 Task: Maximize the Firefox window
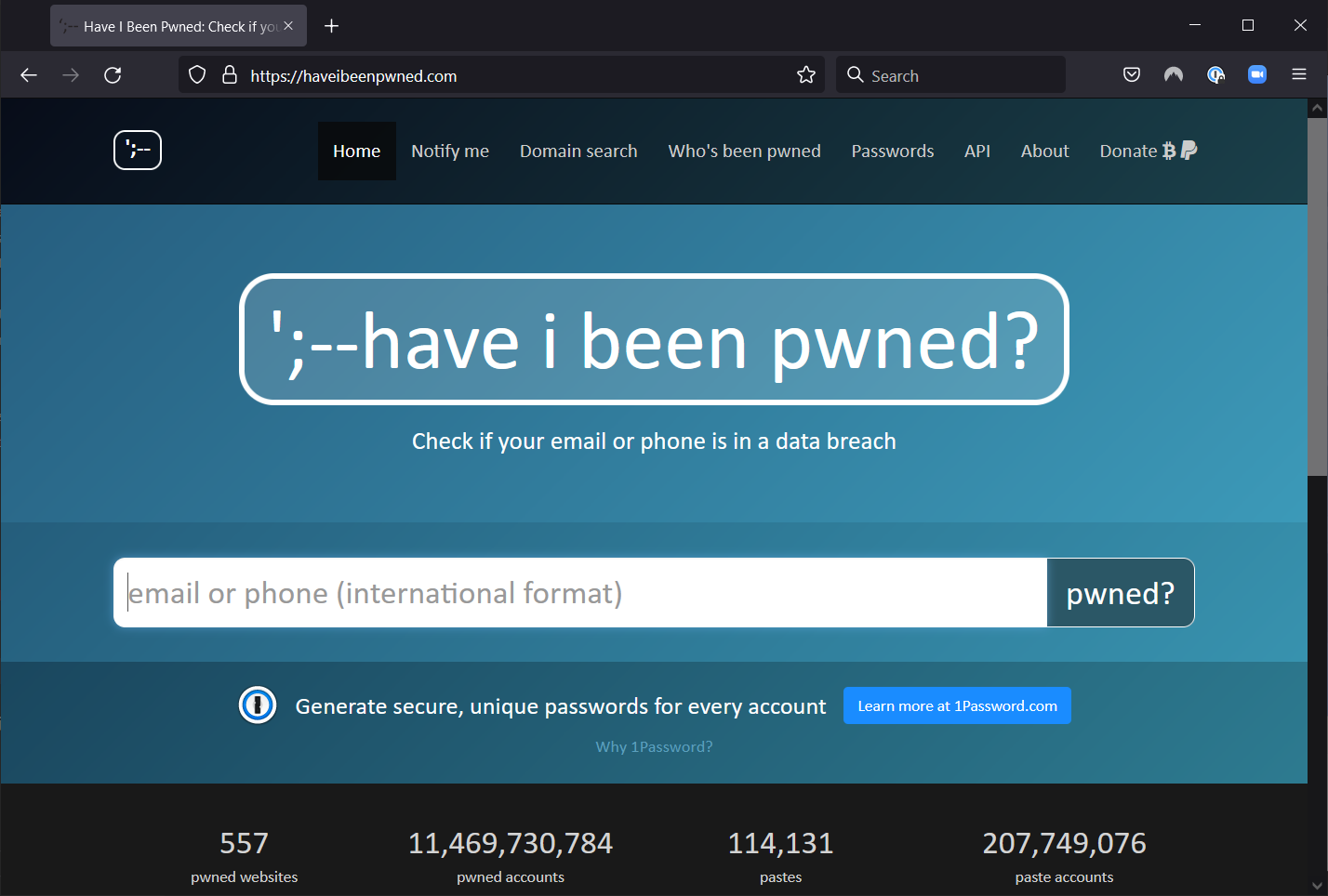(x=1248, y=25)
